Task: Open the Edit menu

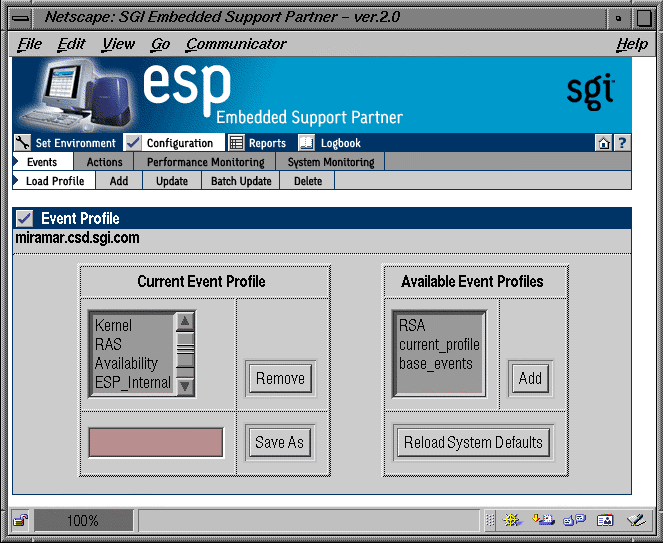Action: [x=71, y=44]
